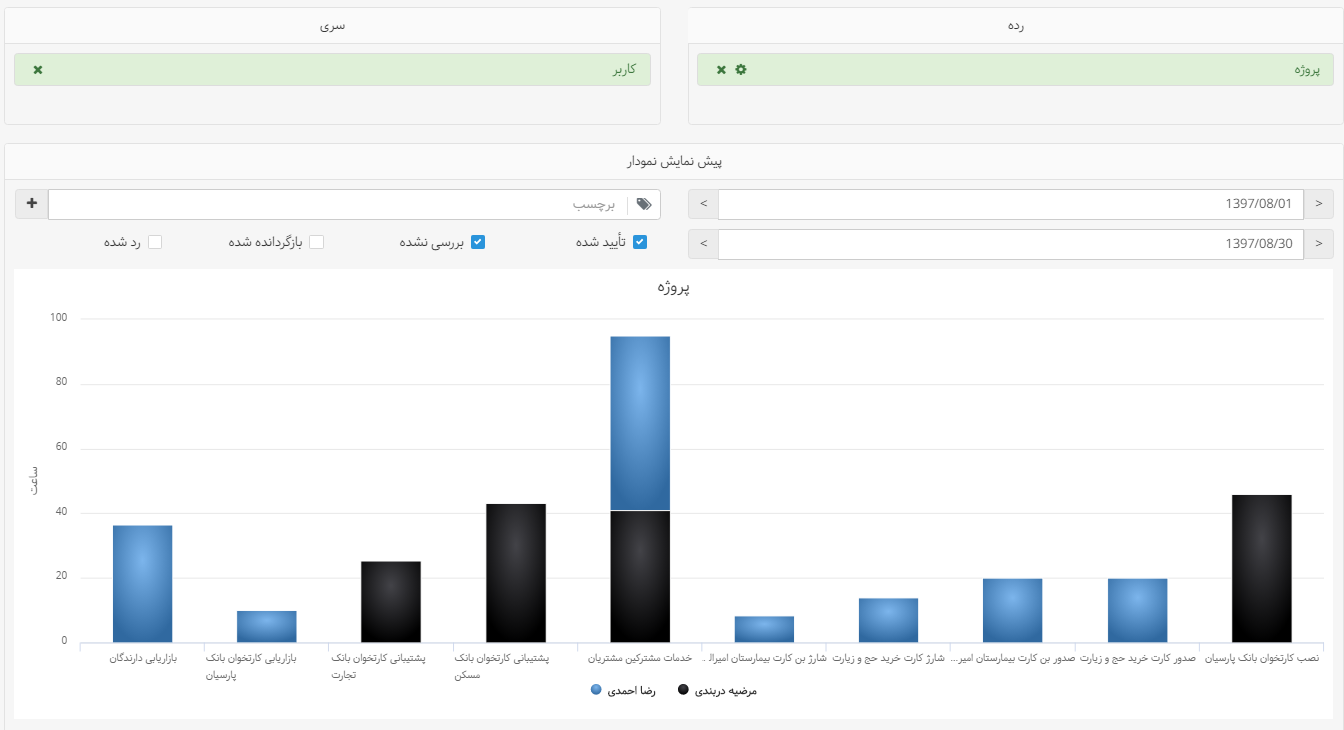Check the رد شده checkbox
1344x730 pixels.
tap(155, 242)
